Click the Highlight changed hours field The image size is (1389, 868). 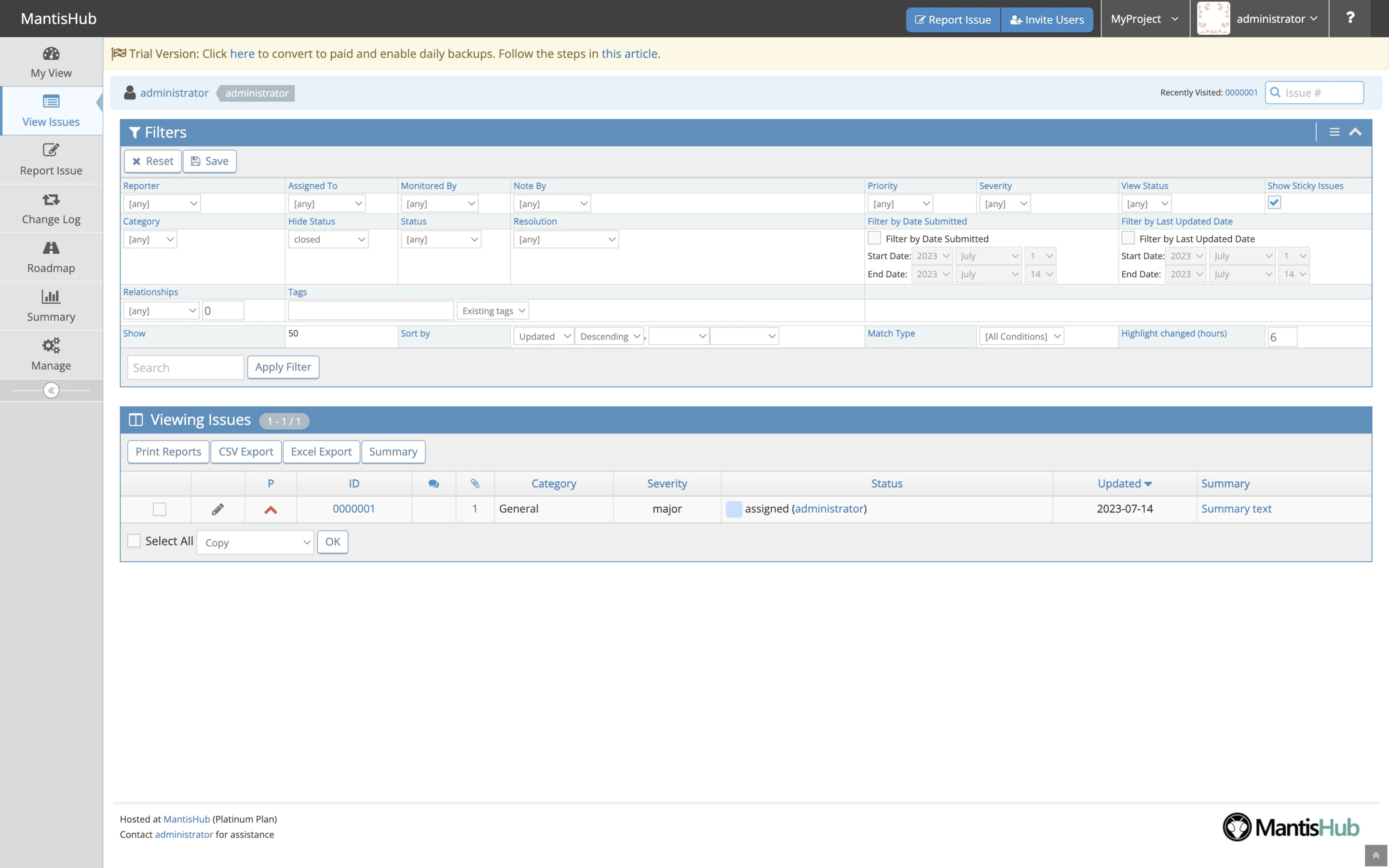(1282, 337)
